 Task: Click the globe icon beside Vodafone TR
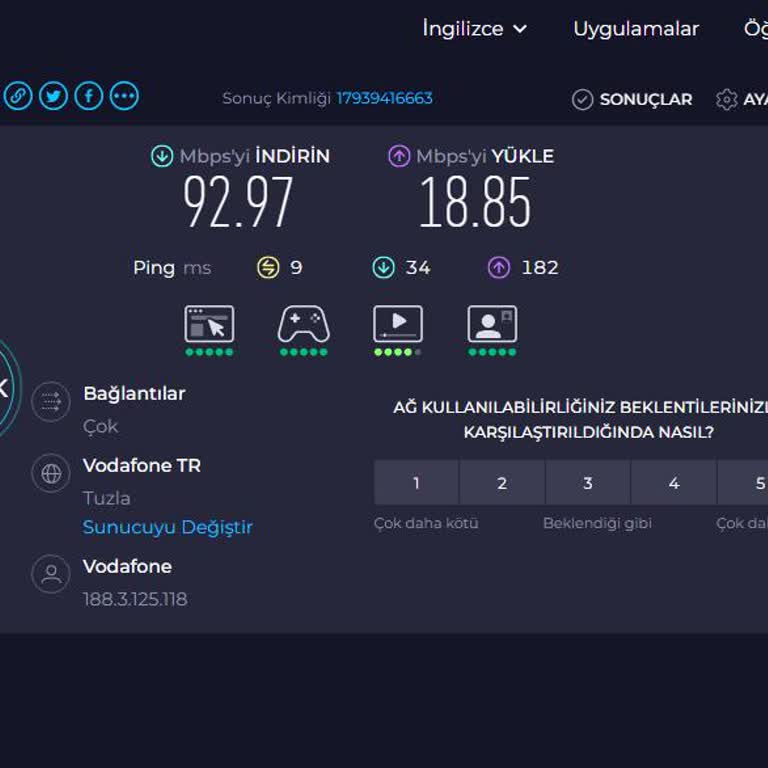click(51, 474)
